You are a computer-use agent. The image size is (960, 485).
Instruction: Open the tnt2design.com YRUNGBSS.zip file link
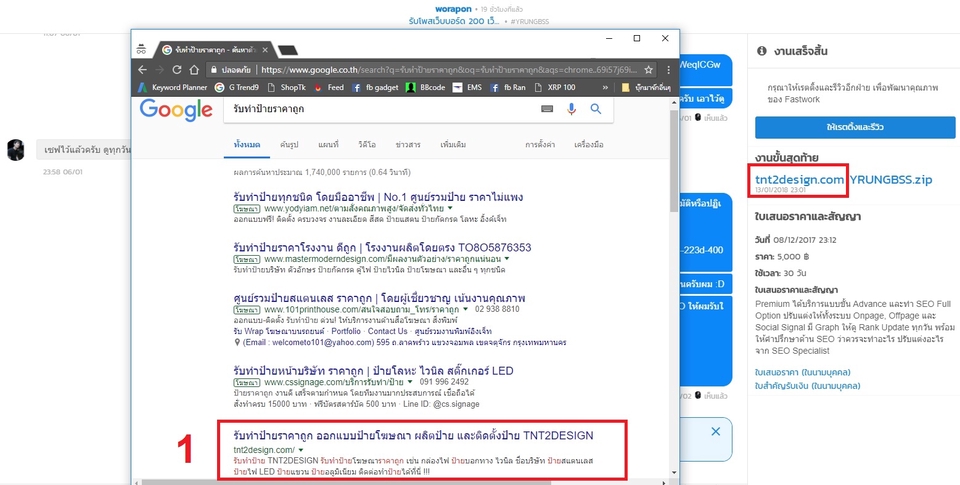point(844,179)
